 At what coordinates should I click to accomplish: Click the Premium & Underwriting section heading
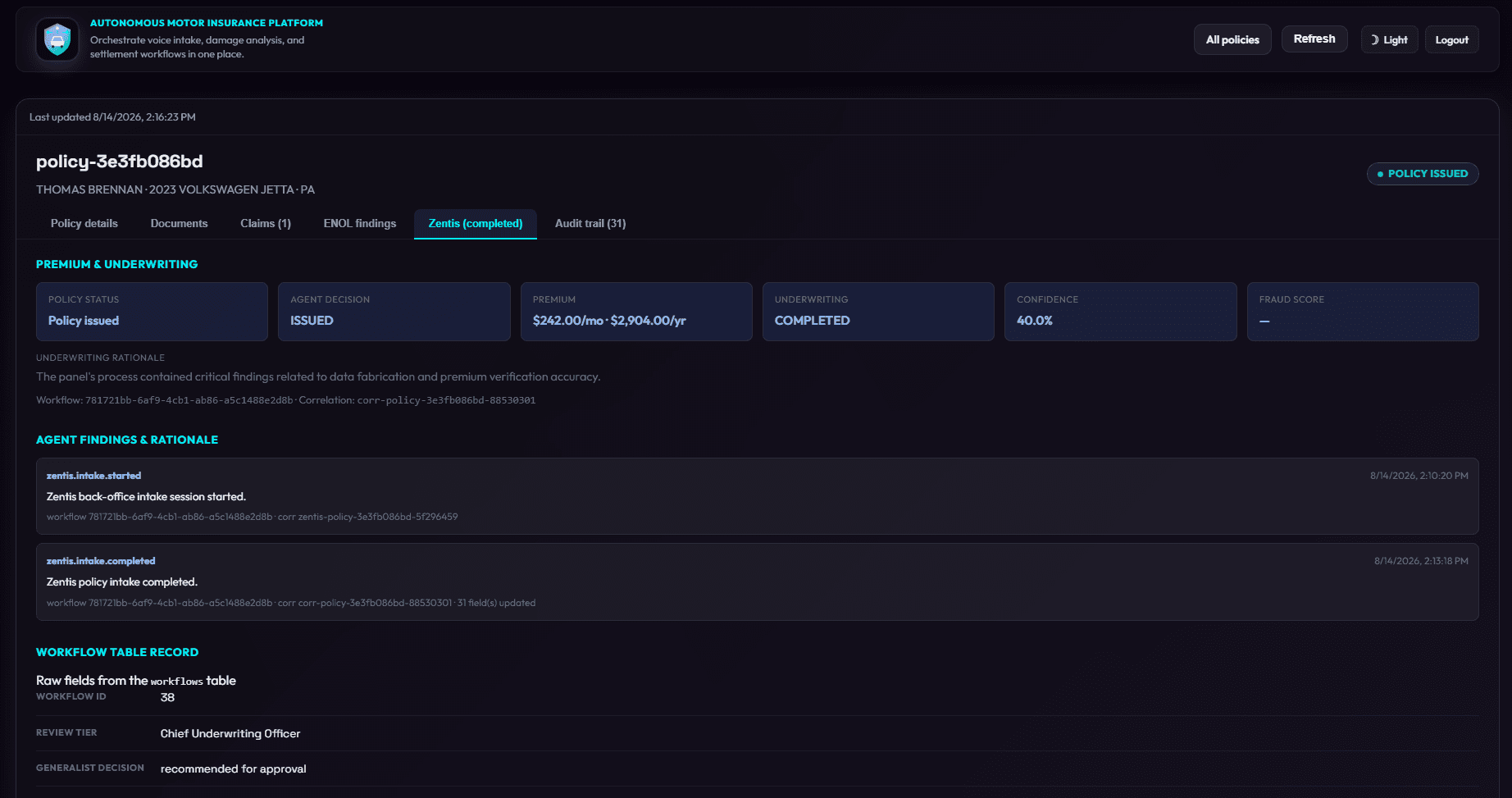tap(116, 264)
